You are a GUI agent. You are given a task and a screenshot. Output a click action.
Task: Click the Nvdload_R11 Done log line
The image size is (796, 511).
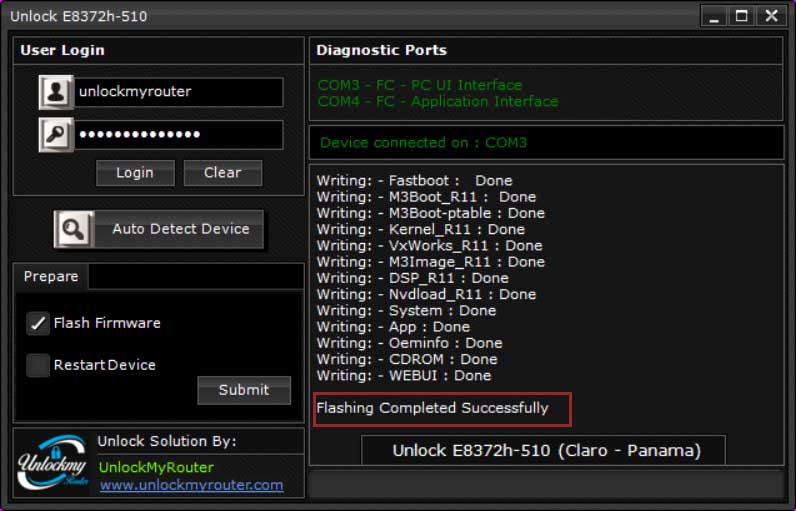[x=426, y=294]
